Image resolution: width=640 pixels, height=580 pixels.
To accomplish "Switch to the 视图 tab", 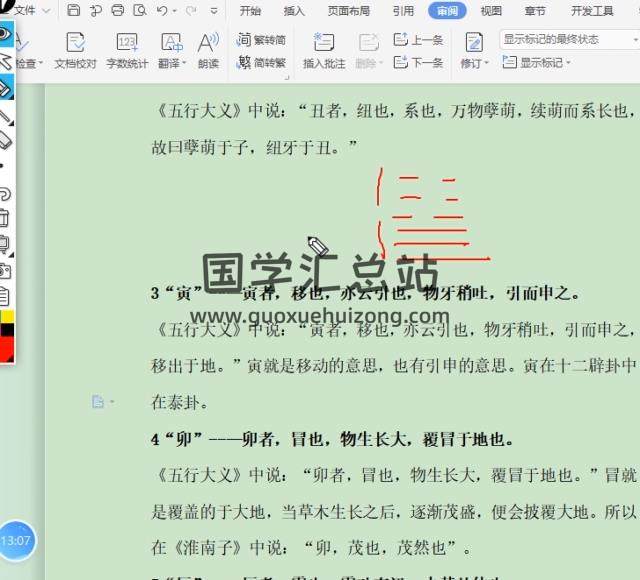I will 491,11.
